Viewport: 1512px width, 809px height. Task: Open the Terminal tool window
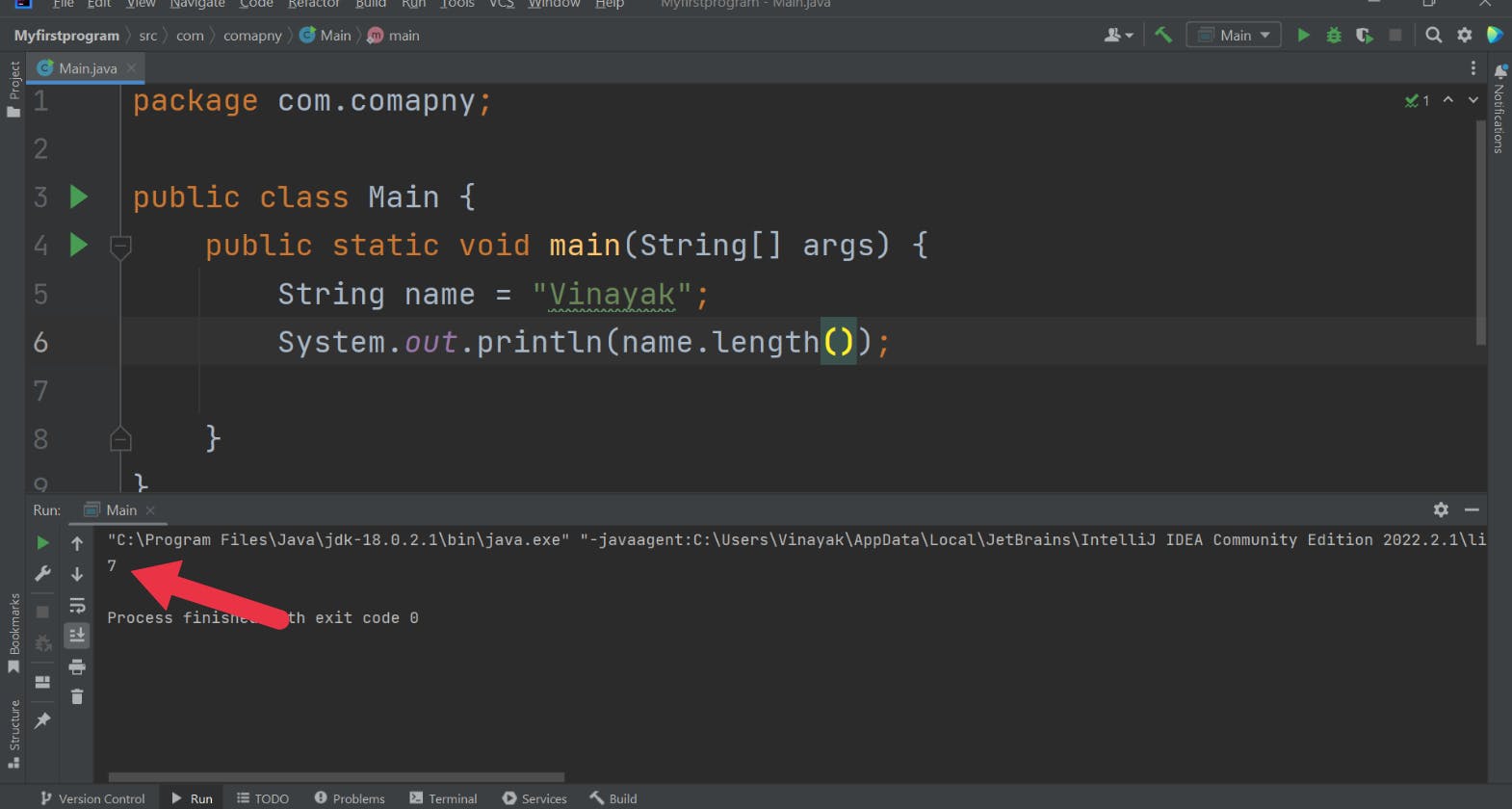pyautogui.click(x=443, y=798)
